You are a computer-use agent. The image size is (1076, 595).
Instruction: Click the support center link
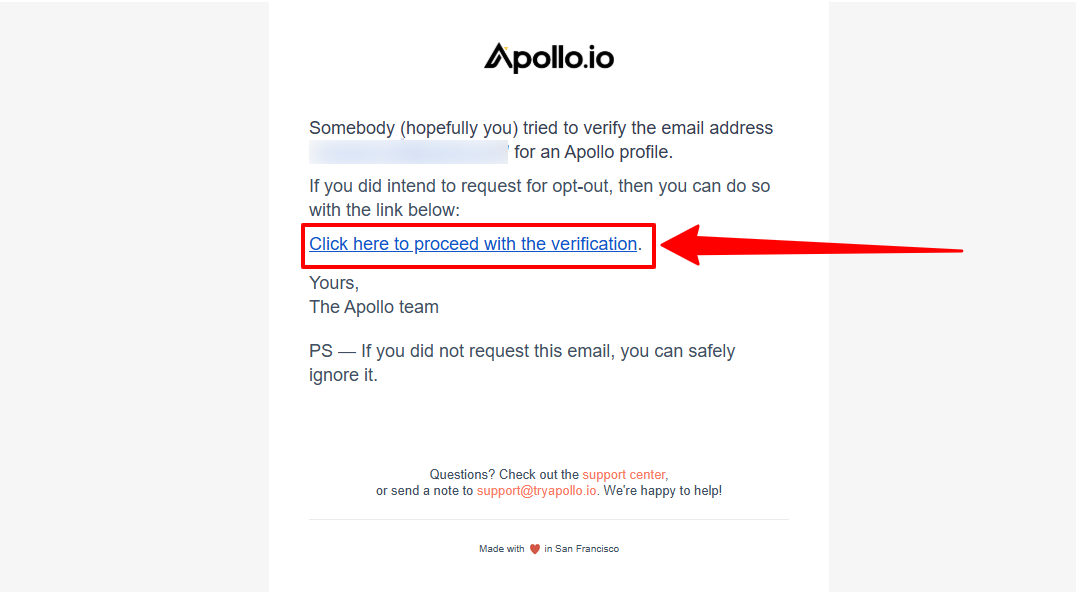point(624,474)
